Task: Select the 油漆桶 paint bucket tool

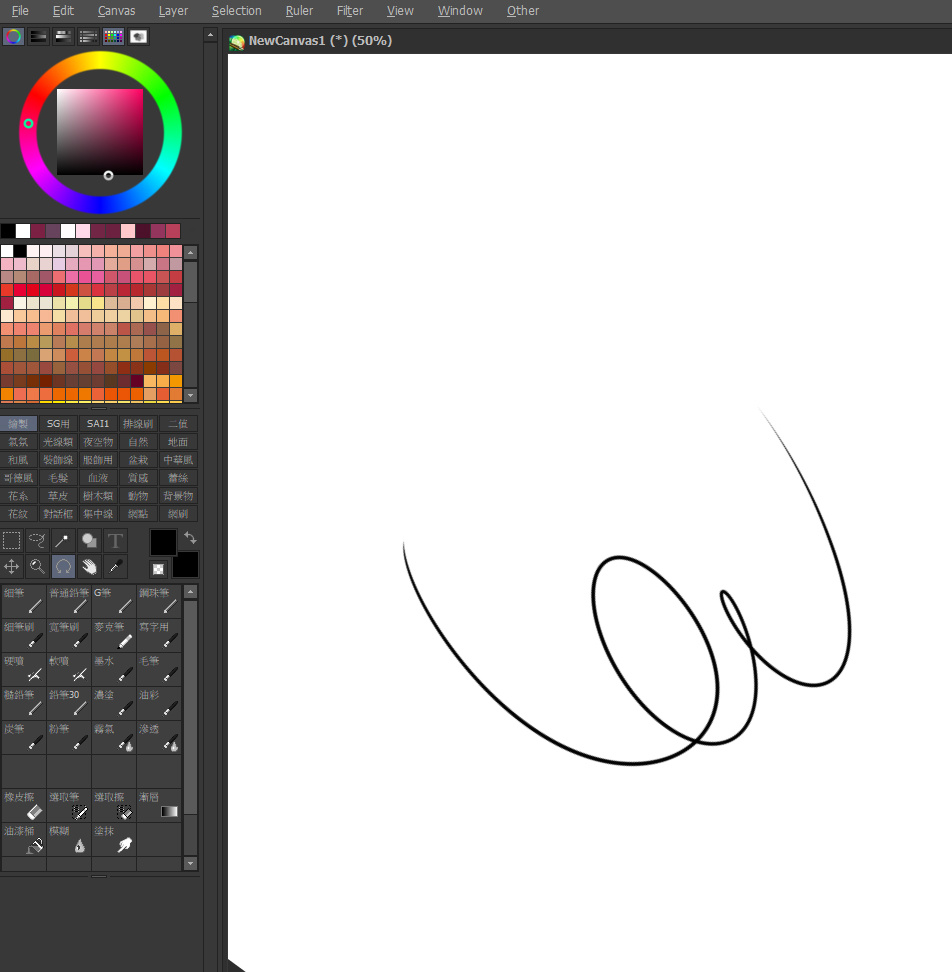Action: point(24,839)
